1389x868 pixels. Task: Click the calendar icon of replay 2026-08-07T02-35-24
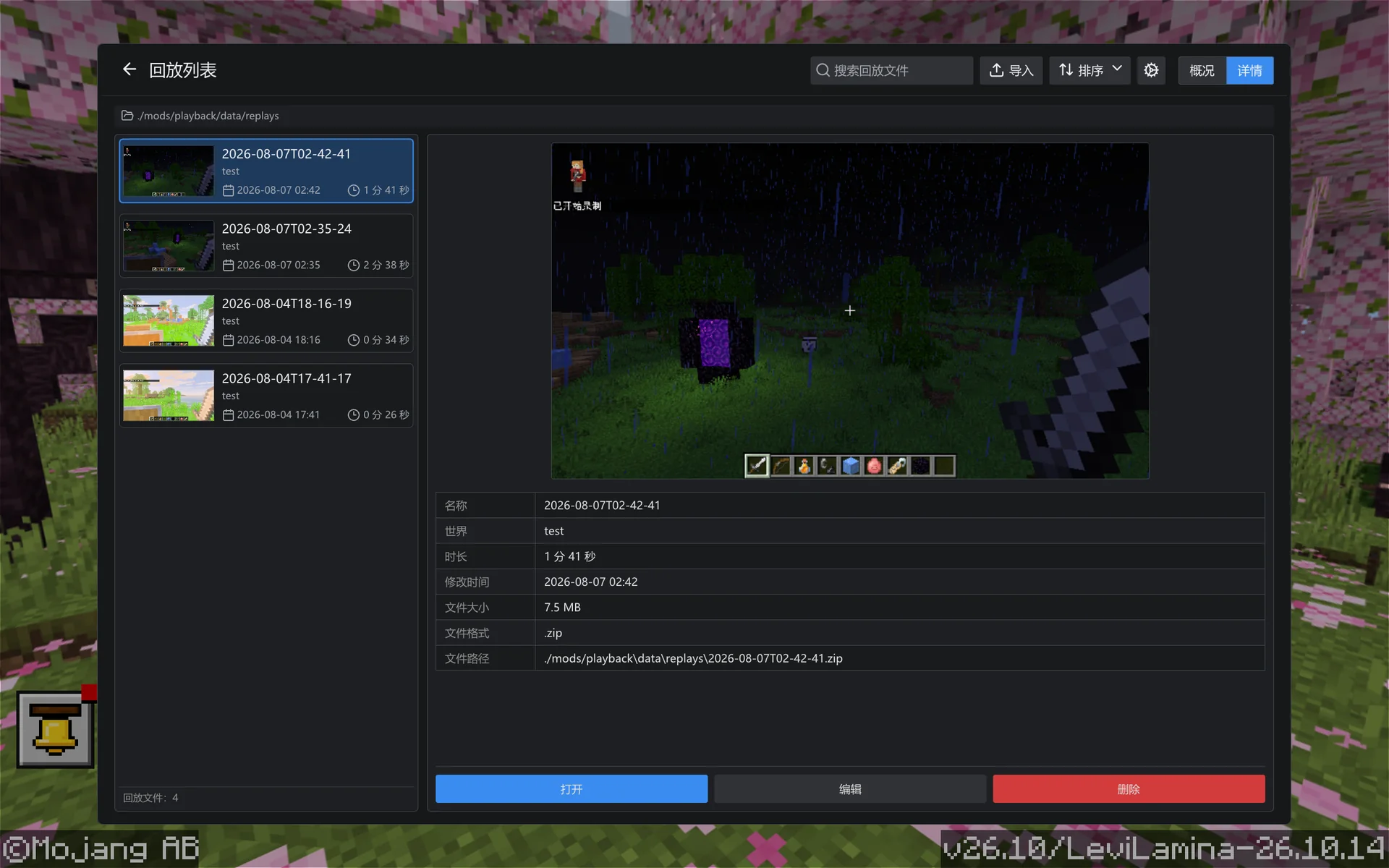[x=228, y=265]
